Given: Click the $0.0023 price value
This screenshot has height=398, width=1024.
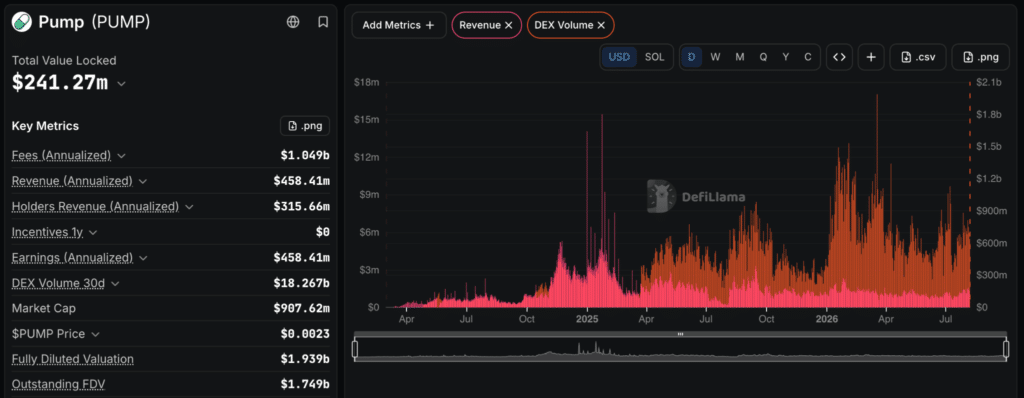Looking at the screenshot, I should [305, 334].
